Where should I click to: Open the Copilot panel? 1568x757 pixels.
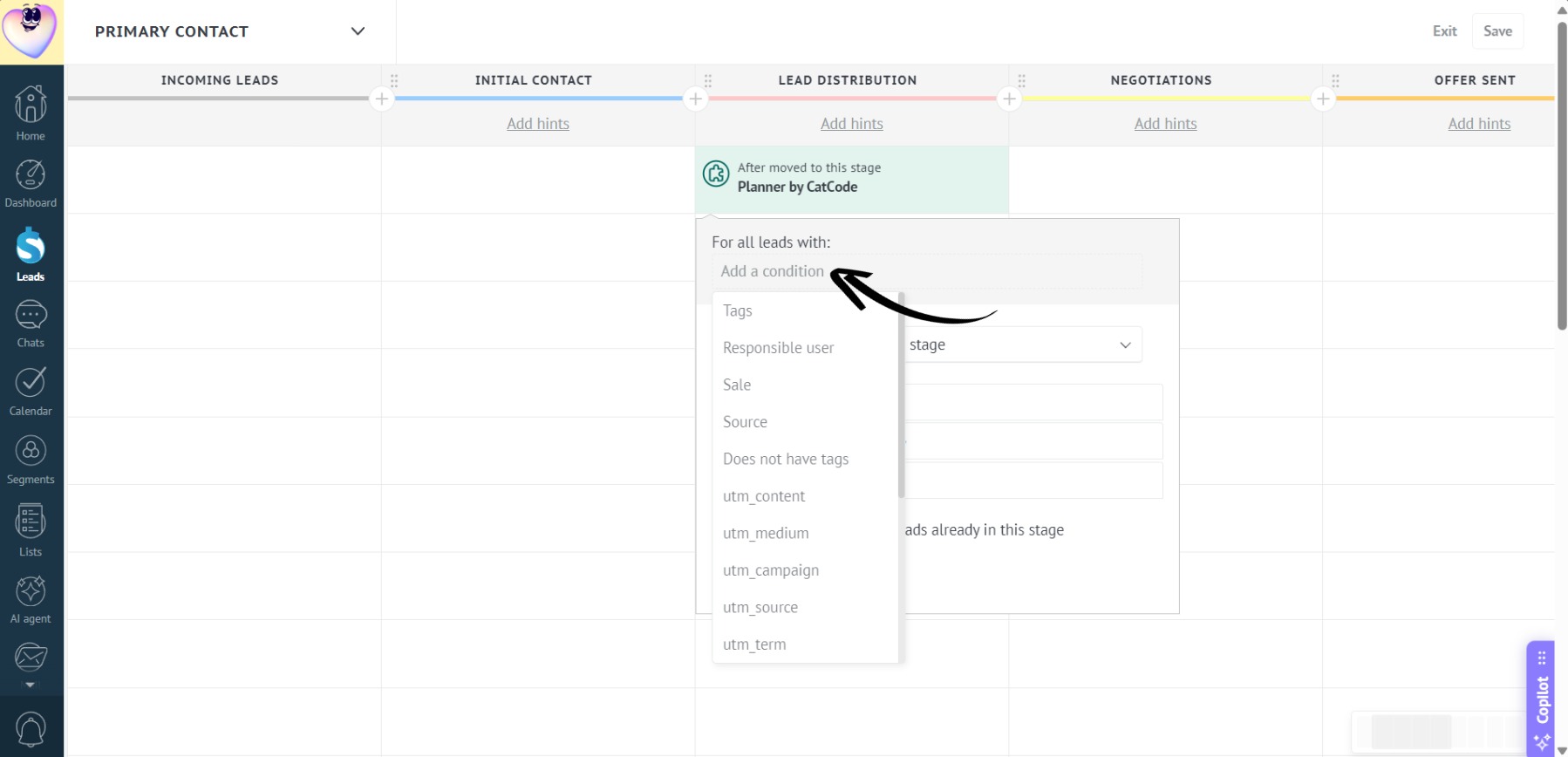tap(1541, 699)
